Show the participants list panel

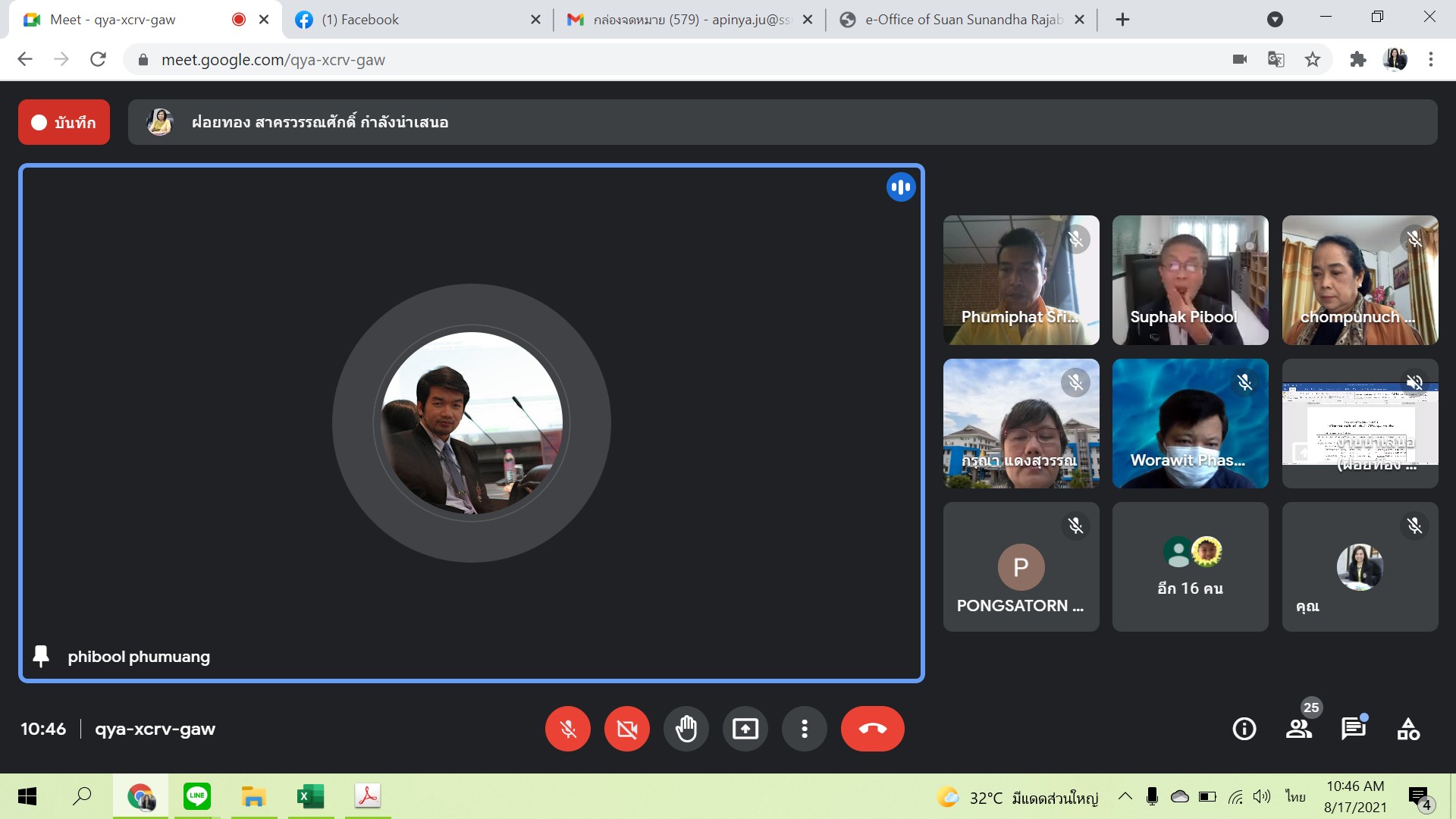pyautogui.click(x=1299, y=729)
